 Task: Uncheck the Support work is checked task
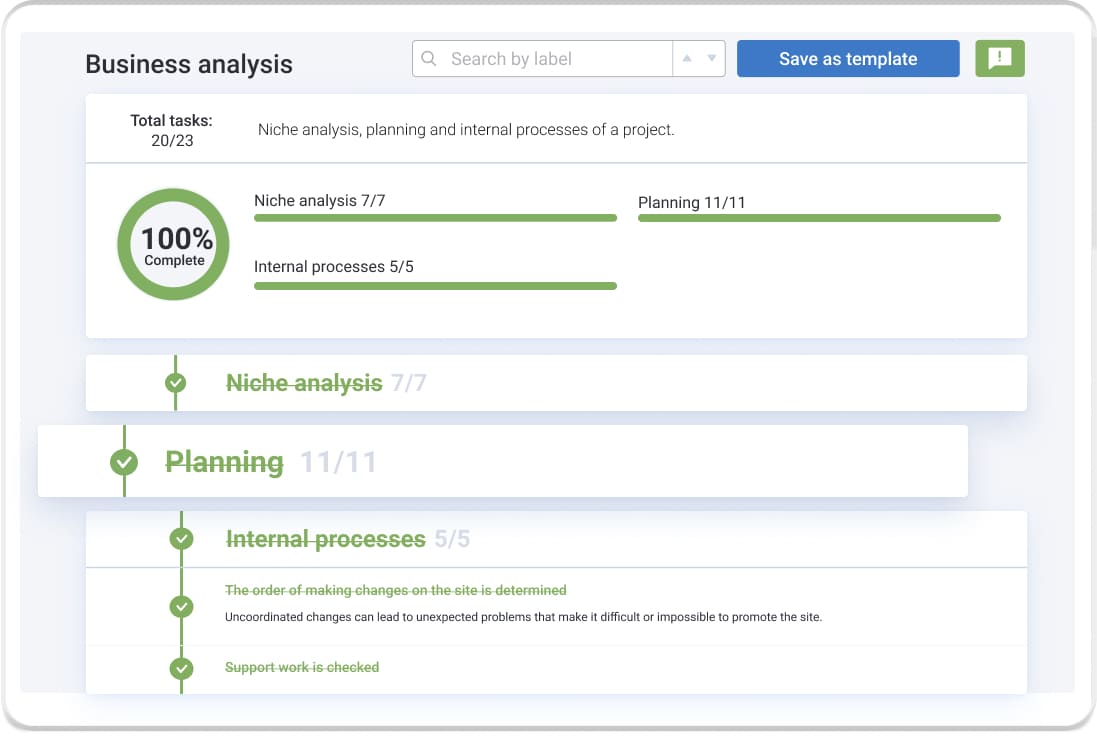[181, 668]
